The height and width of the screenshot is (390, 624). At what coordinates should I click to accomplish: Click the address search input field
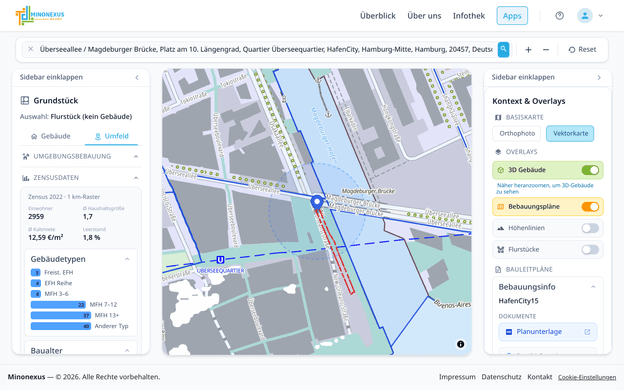point(266,49)
